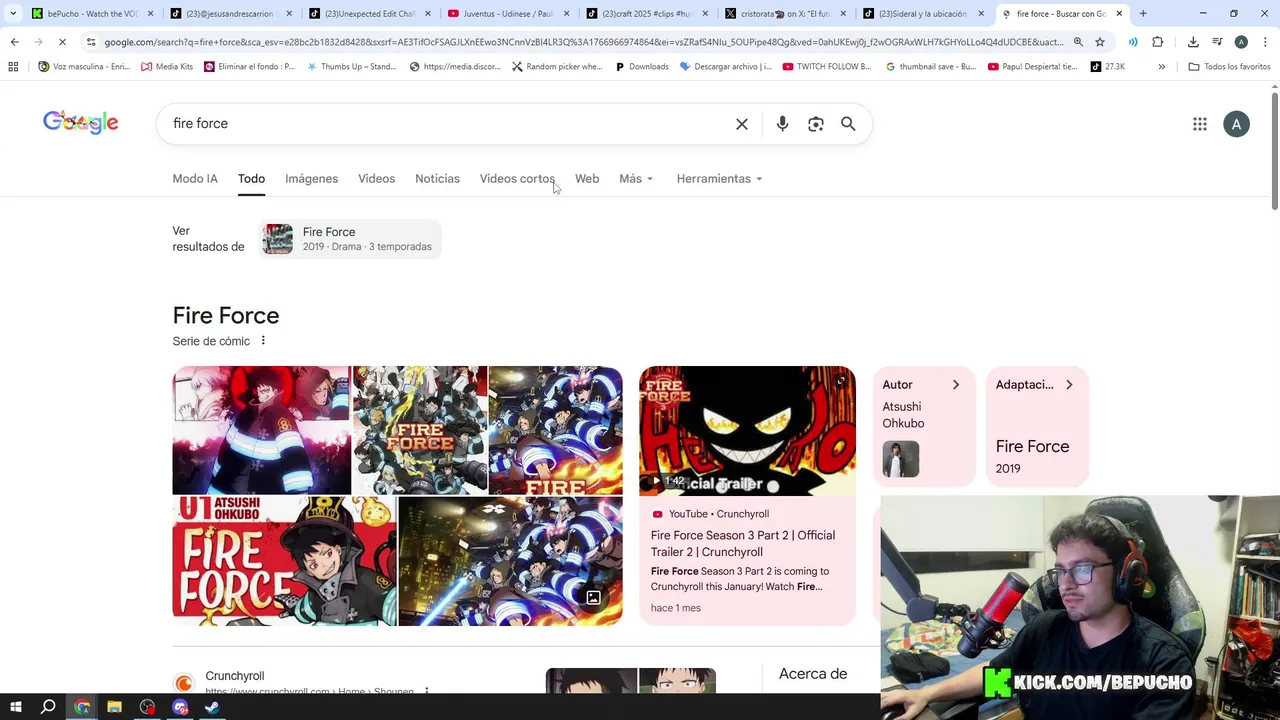The width and height of the screenshot is (1280, 720).
Task: Expand the Autor card arrow
Action: [x=955, y=385]
